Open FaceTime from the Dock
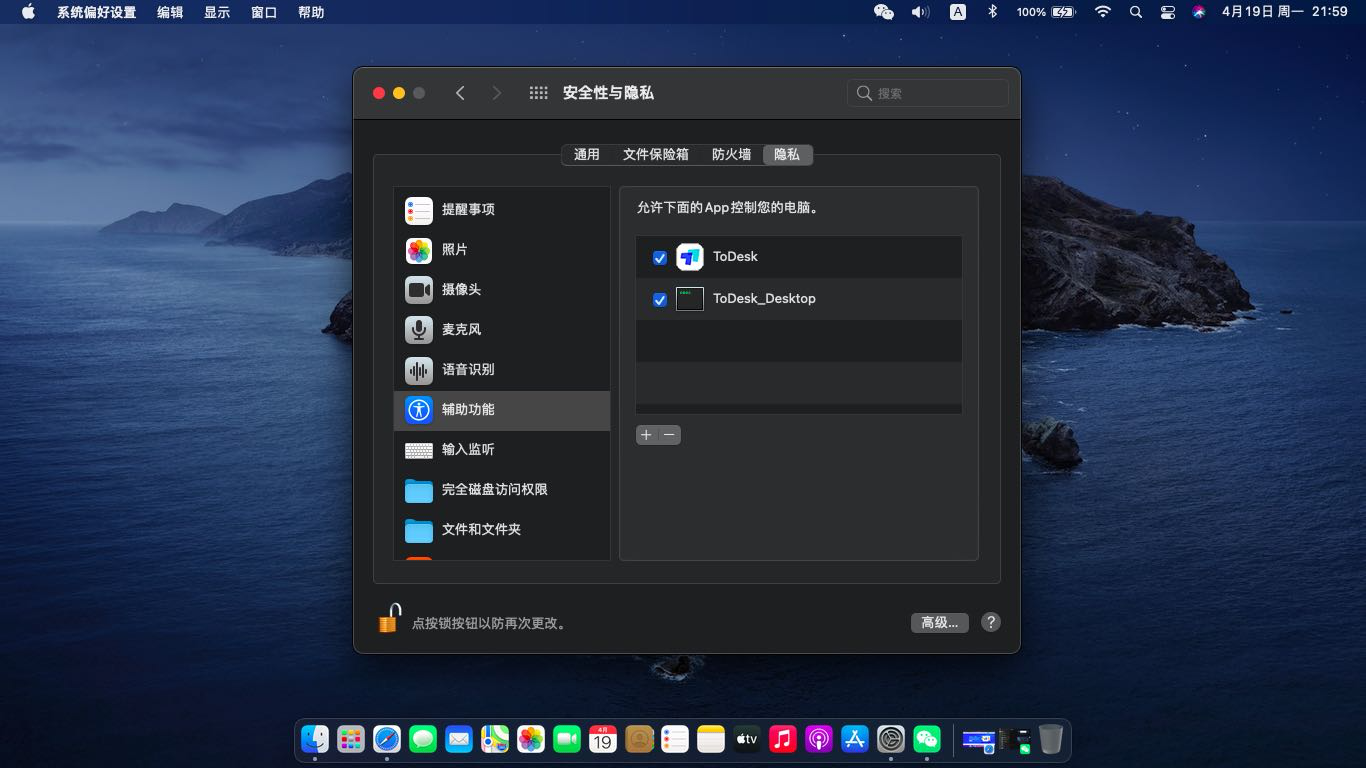This screenshot has width=1366, height=768. tap(567, 739)
